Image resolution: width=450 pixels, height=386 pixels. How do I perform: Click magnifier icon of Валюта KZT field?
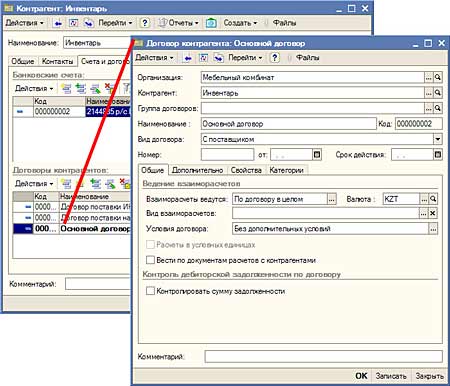(x=433, y=199)
